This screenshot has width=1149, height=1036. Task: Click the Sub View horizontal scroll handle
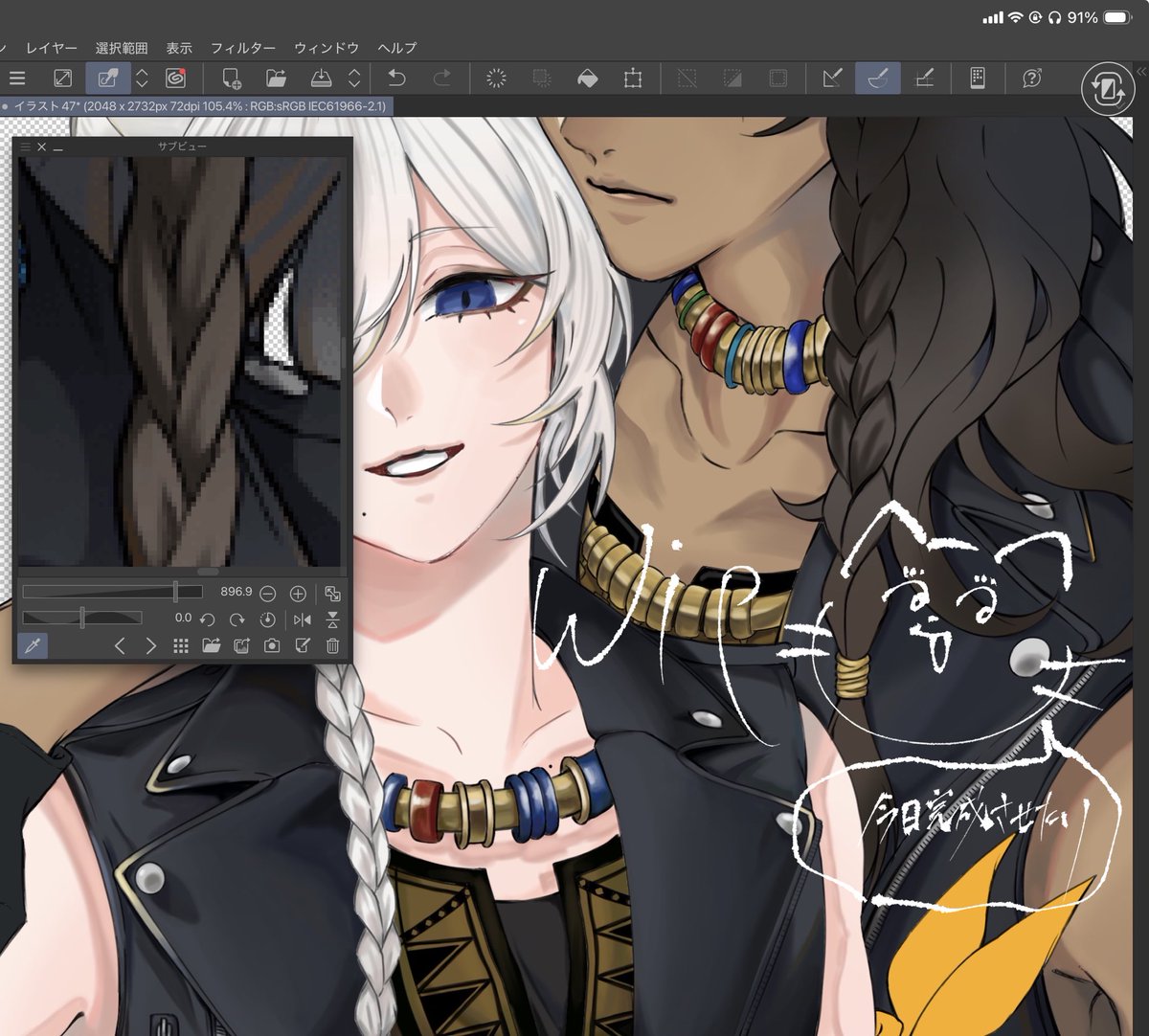207,572
